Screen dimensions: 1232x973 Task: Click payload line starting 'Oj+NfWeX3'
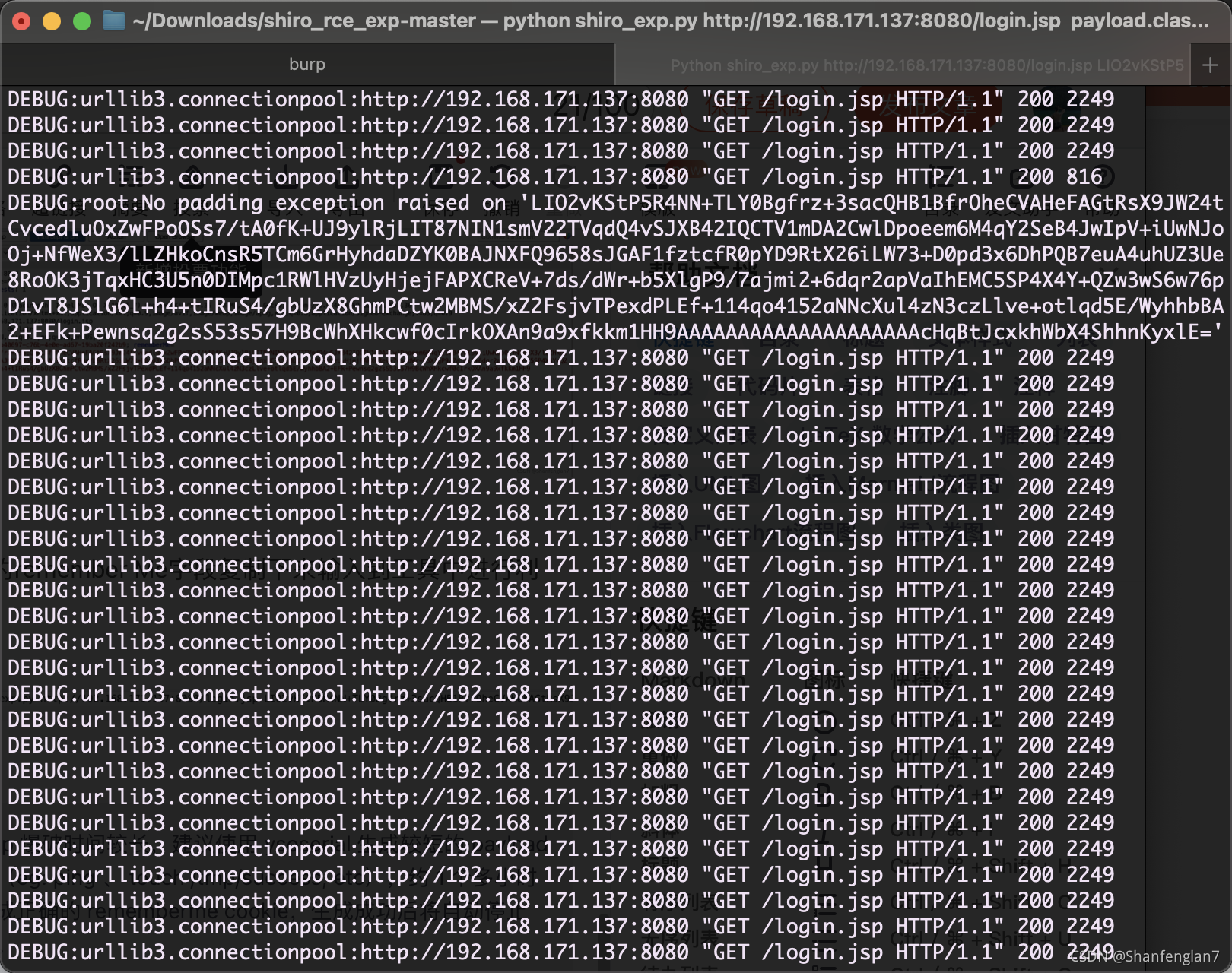pos(615,255)
